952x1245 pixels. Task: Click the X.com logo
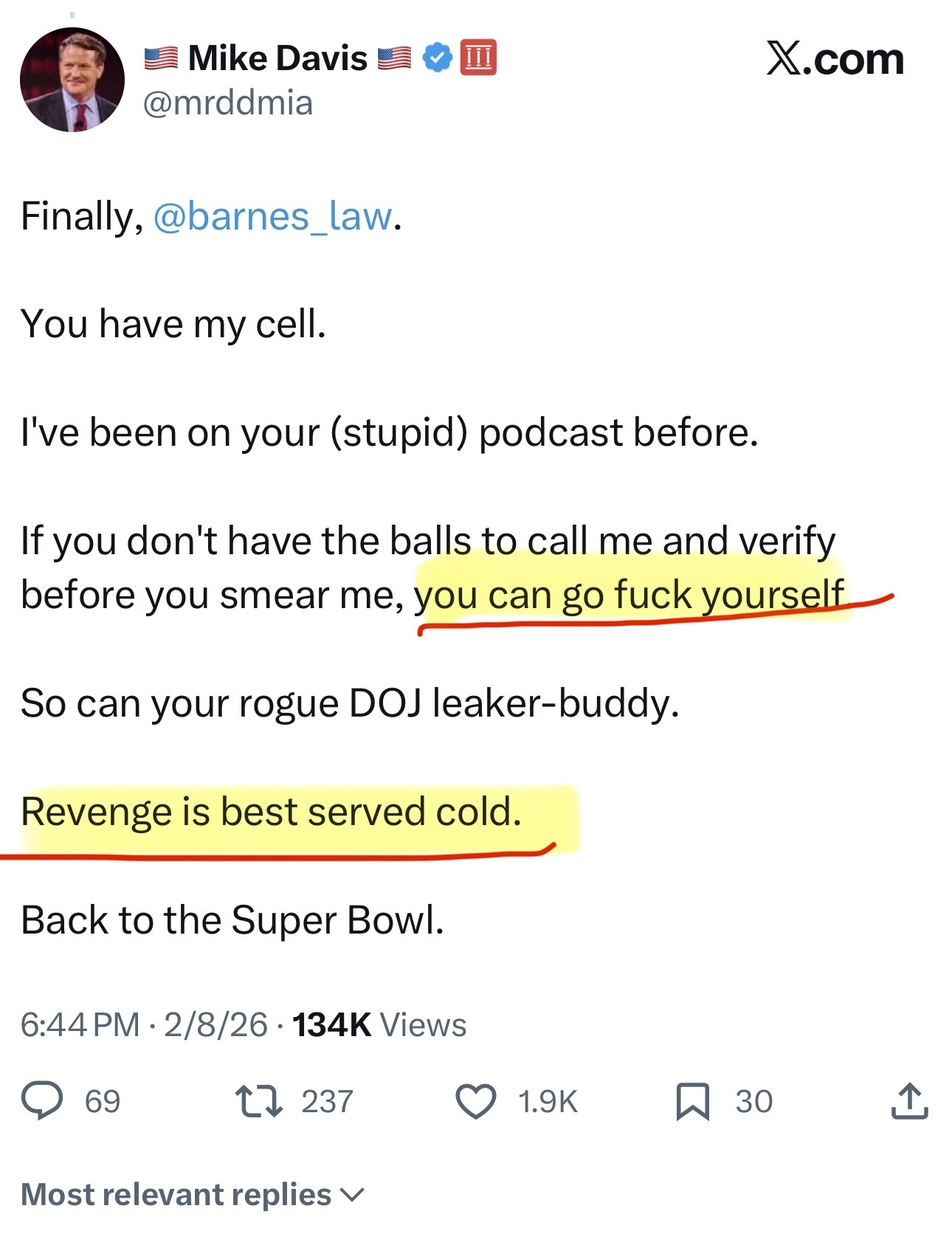click(835, 59)
